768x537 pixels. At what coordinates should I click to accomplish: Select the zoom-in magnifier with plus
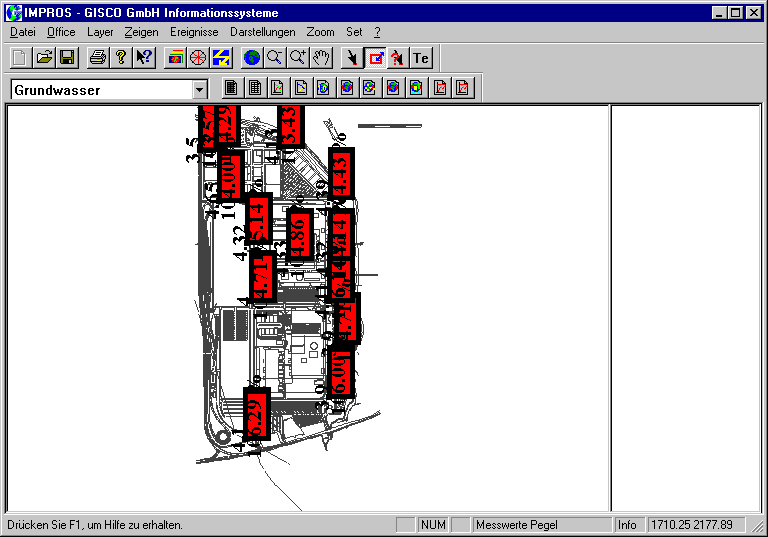297,58
